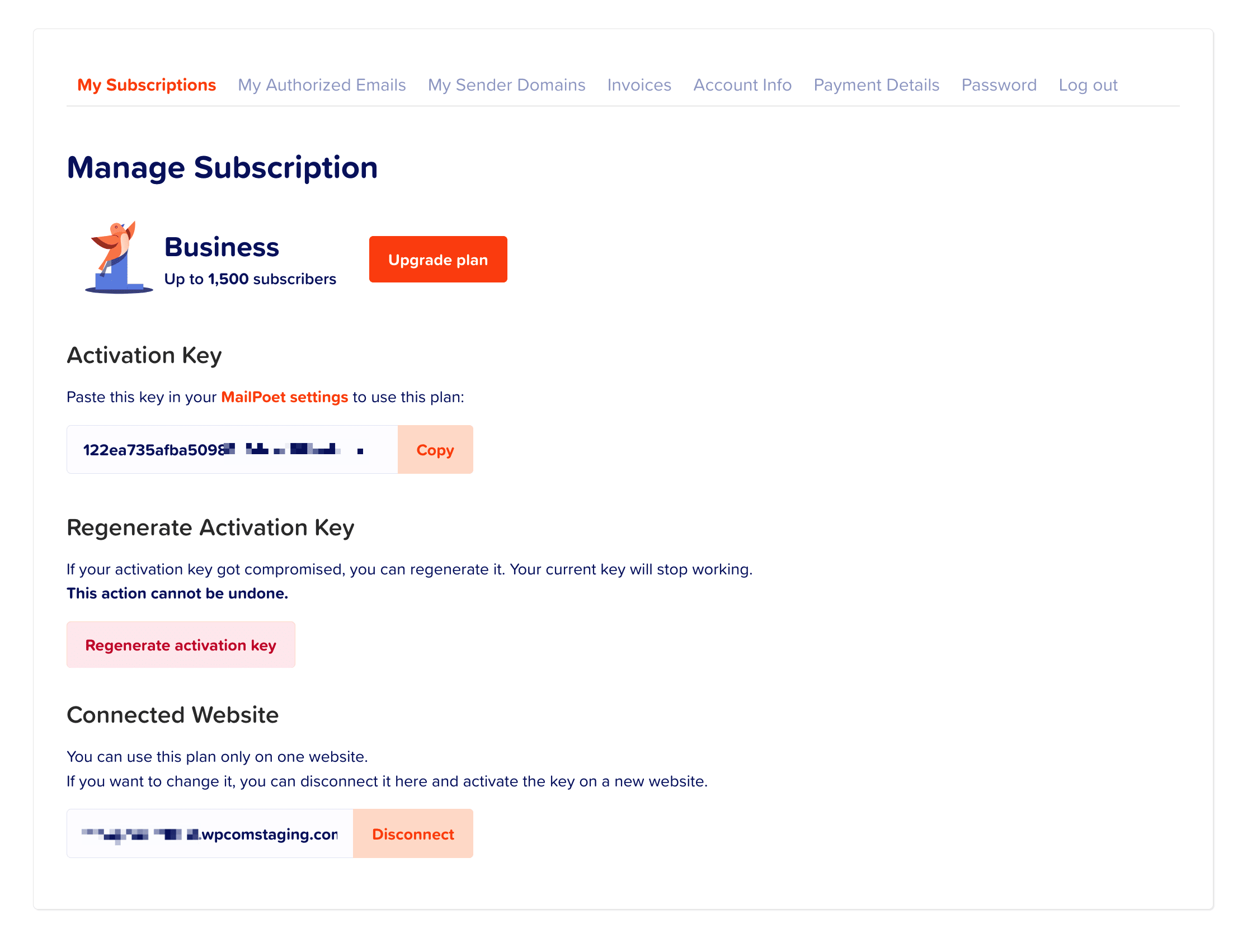1233x952 pixels.
Task: Switch to My Authorized Emails tab
Action: click(x=321, y=85)
